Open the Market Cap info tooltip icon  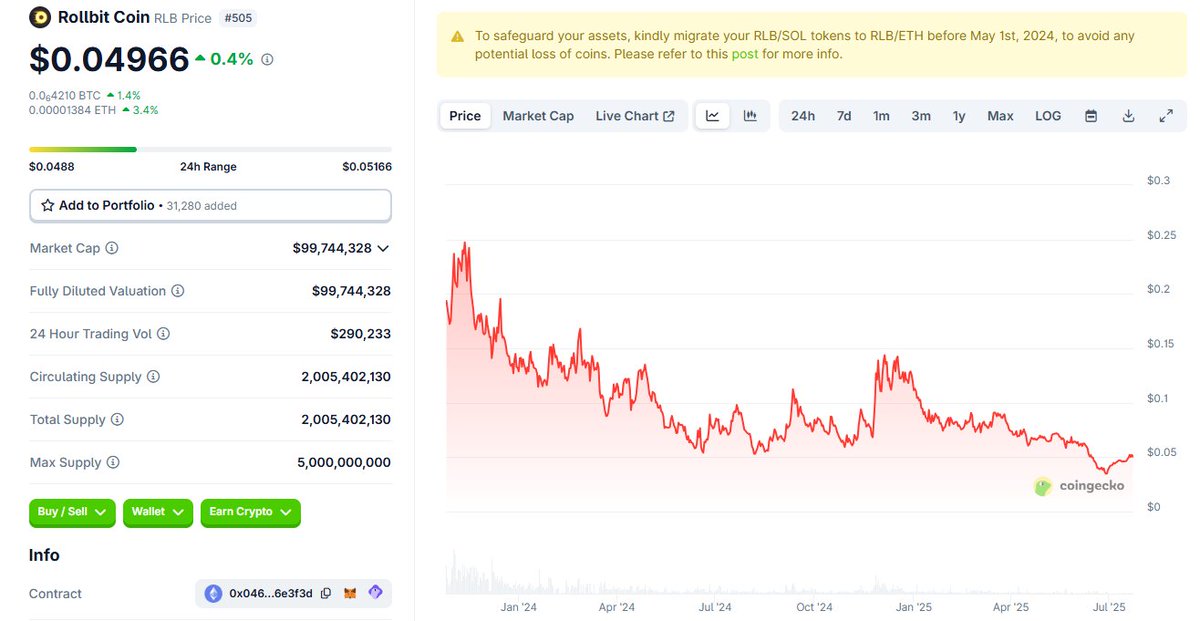pos(112,248)
